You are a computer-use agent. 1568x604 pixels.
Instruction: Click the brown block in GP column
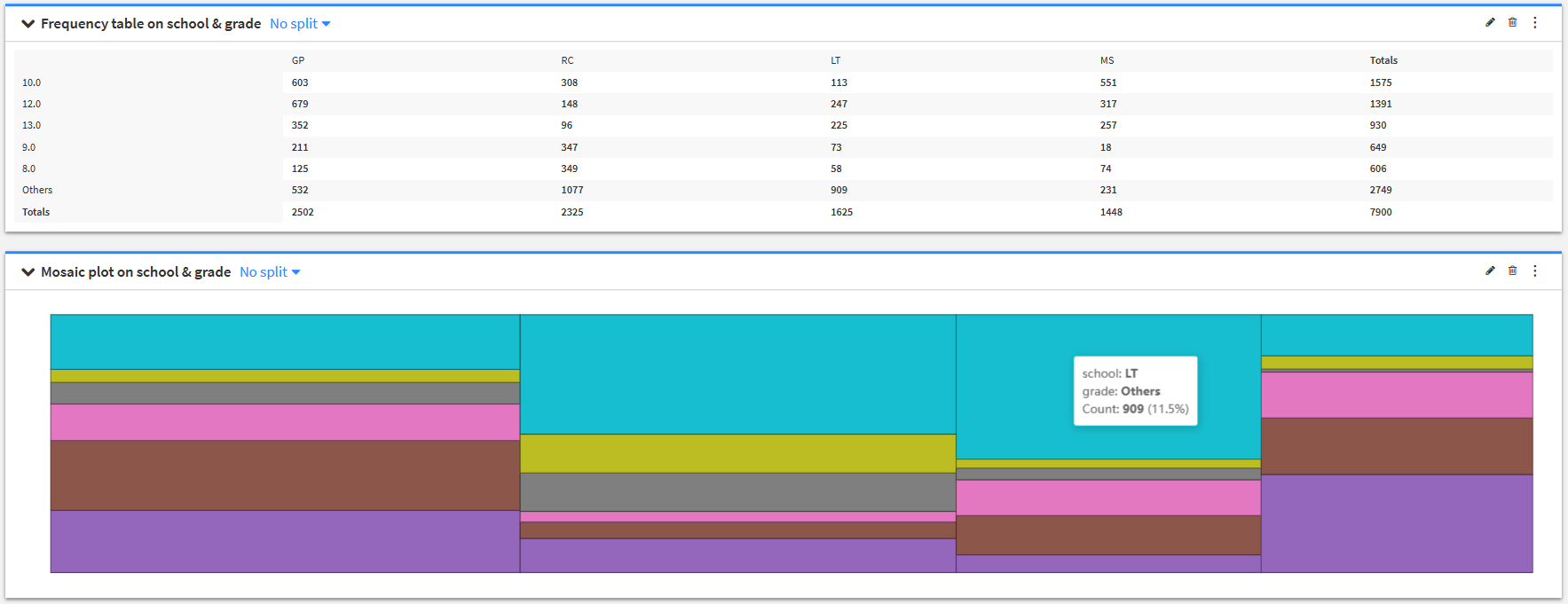click(285, 475)
